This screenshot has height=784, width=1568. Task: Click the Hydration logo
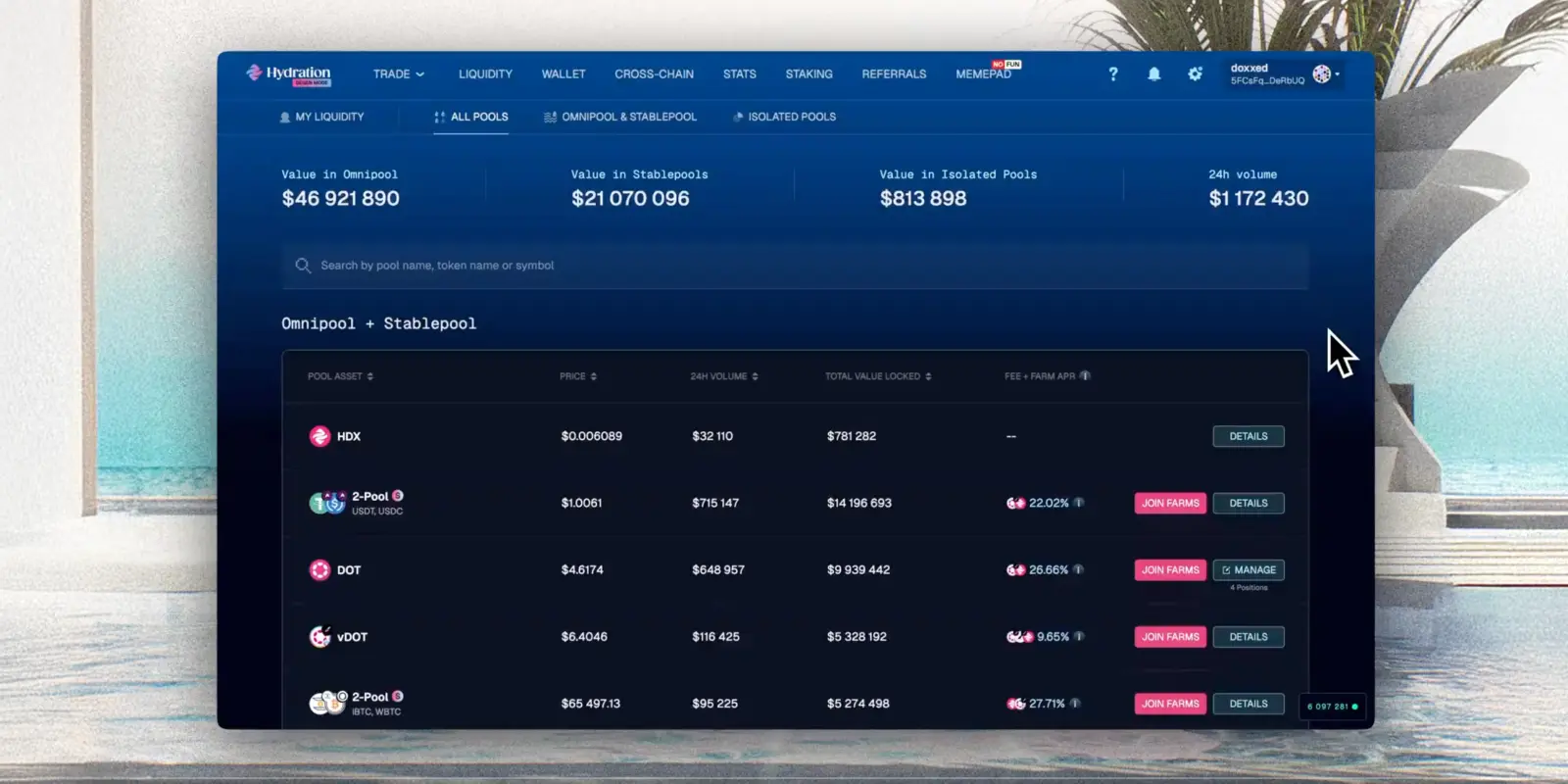[x=288, y=73]
